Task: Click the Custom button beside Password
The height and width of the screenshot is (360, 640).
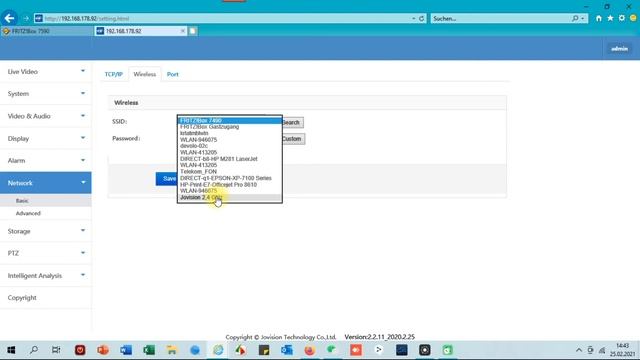Action: tap(293, 139)
